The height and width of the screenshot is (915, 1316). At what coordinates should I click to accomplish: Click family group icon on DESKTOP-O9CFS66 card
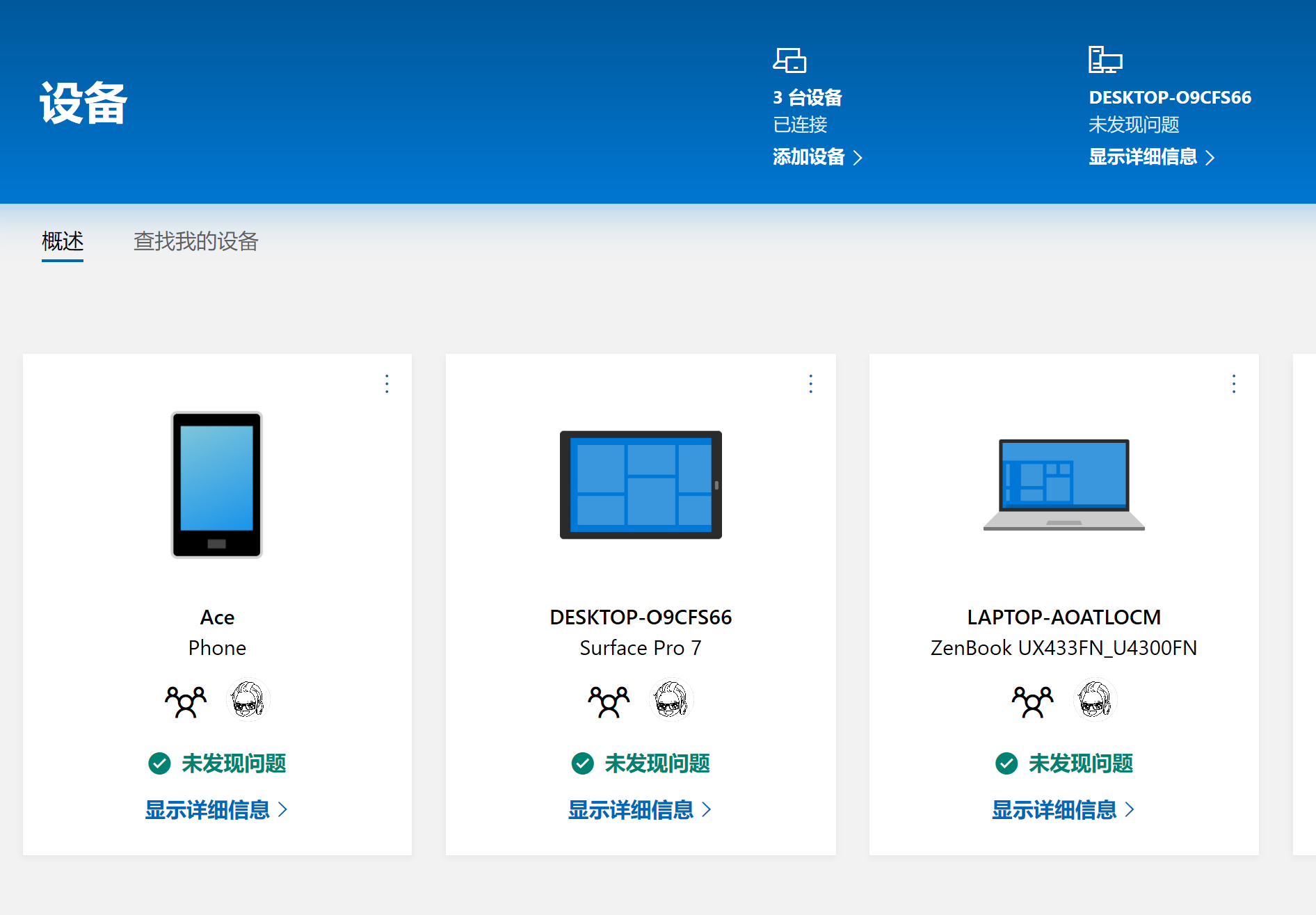click(609, 702)
